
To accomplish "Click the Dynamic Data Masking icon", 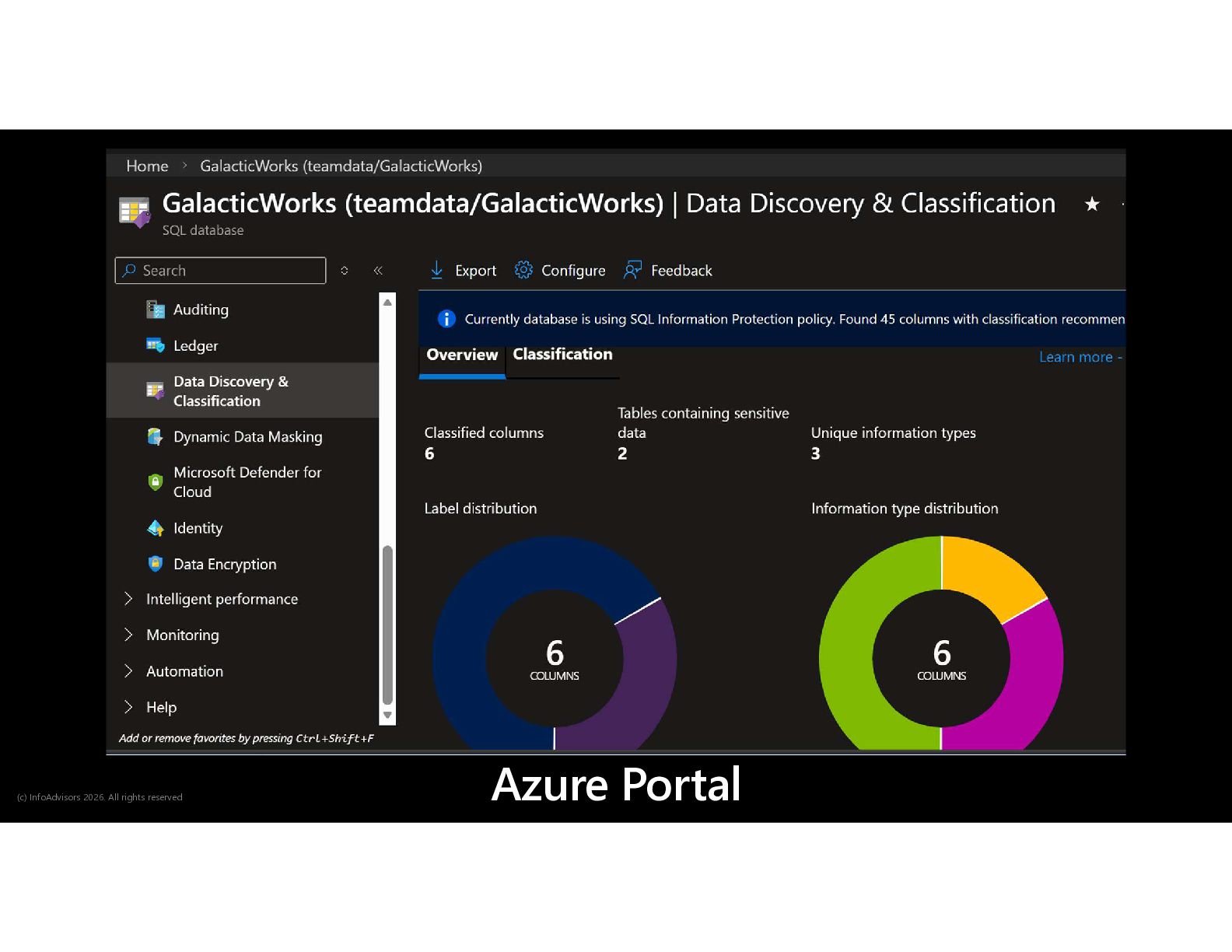I will coord(156,436).
